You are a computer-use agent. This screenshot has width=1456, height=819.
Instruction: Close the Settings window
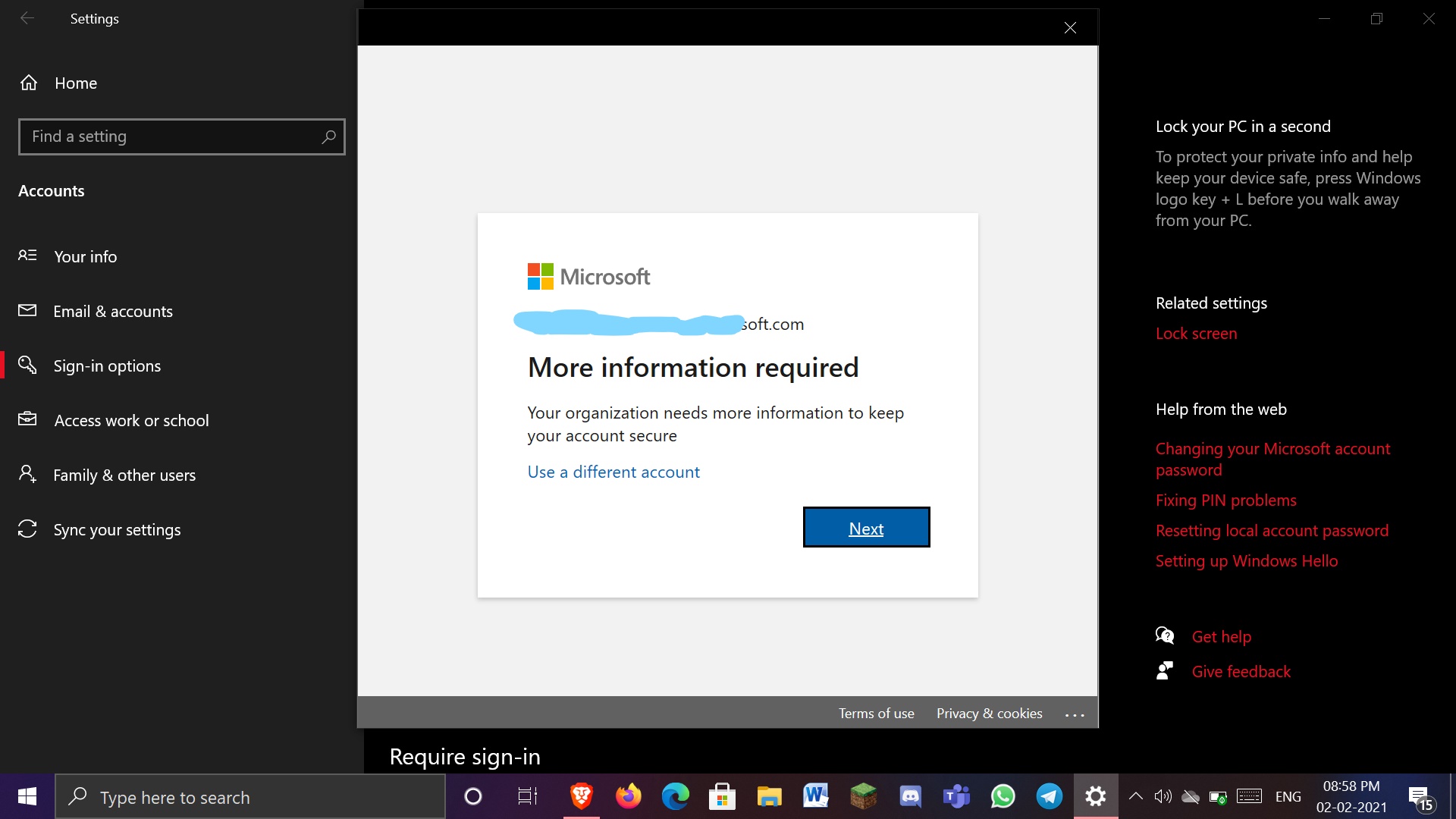click(1429, 18)
